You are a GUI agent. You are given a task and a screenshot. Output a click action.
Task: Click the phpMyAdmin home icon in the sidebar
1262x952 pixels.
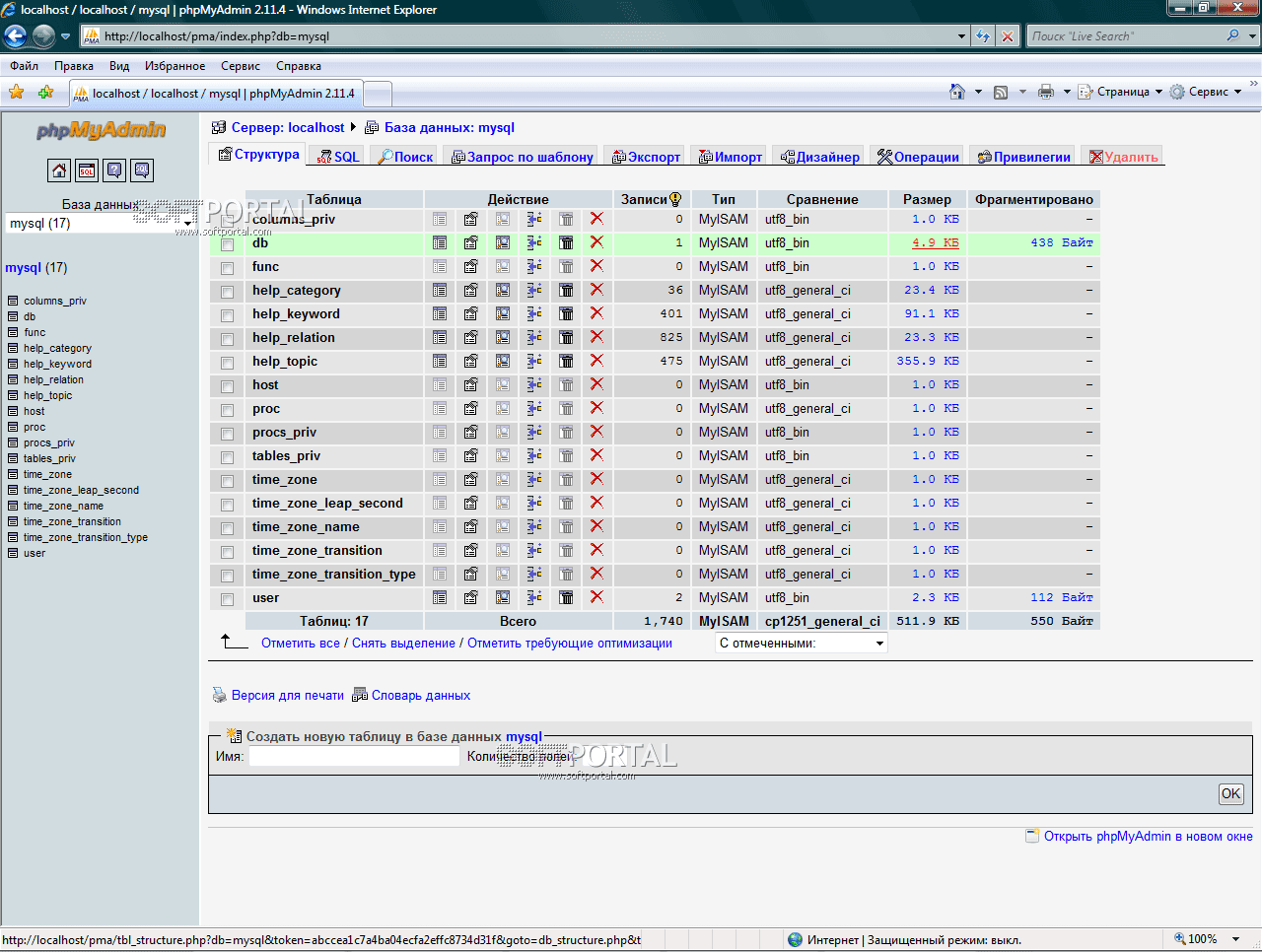click(x=59, y=170)
